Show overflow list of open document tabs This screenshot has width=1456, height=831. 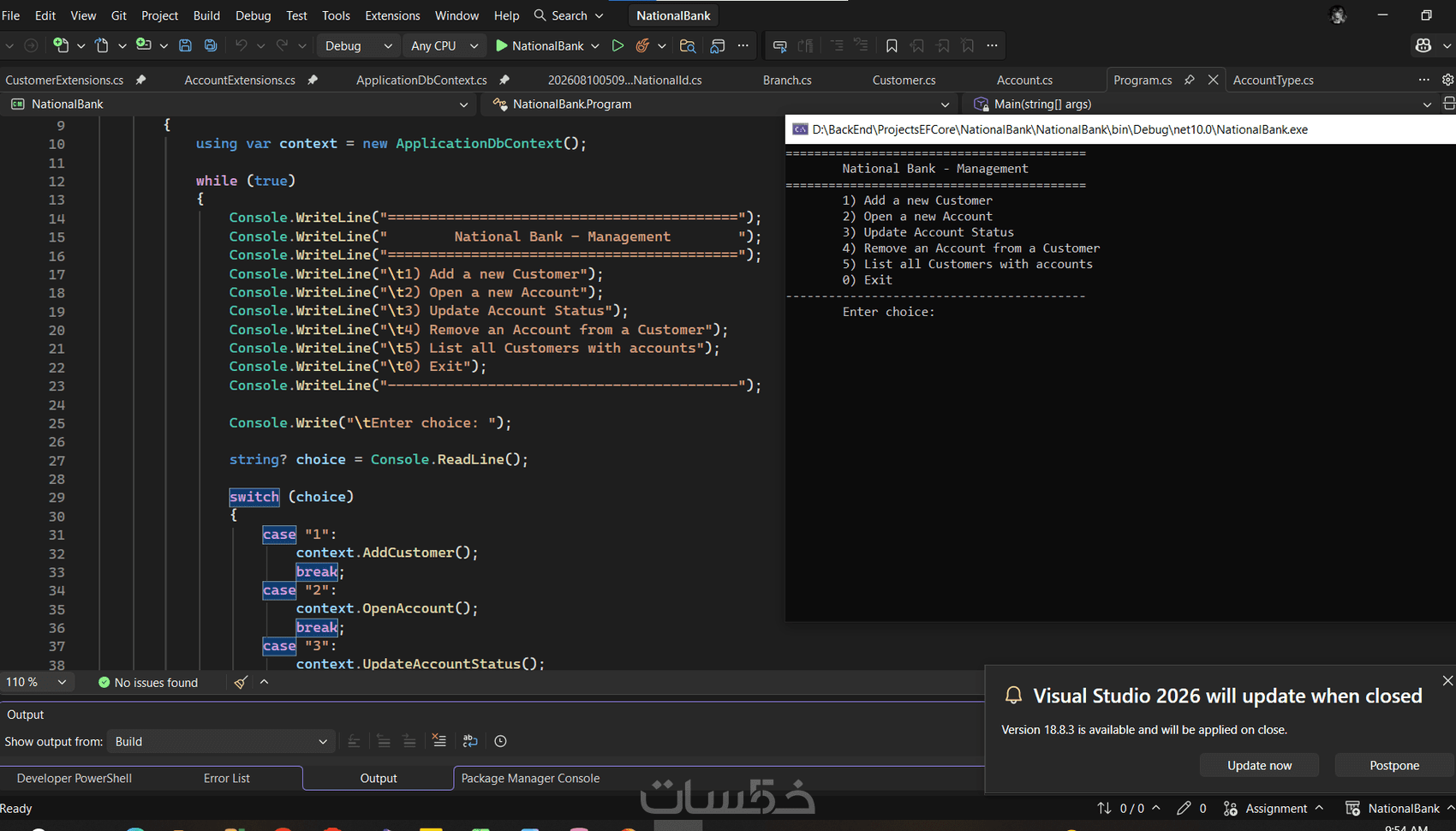click(x=1423, y=80)
